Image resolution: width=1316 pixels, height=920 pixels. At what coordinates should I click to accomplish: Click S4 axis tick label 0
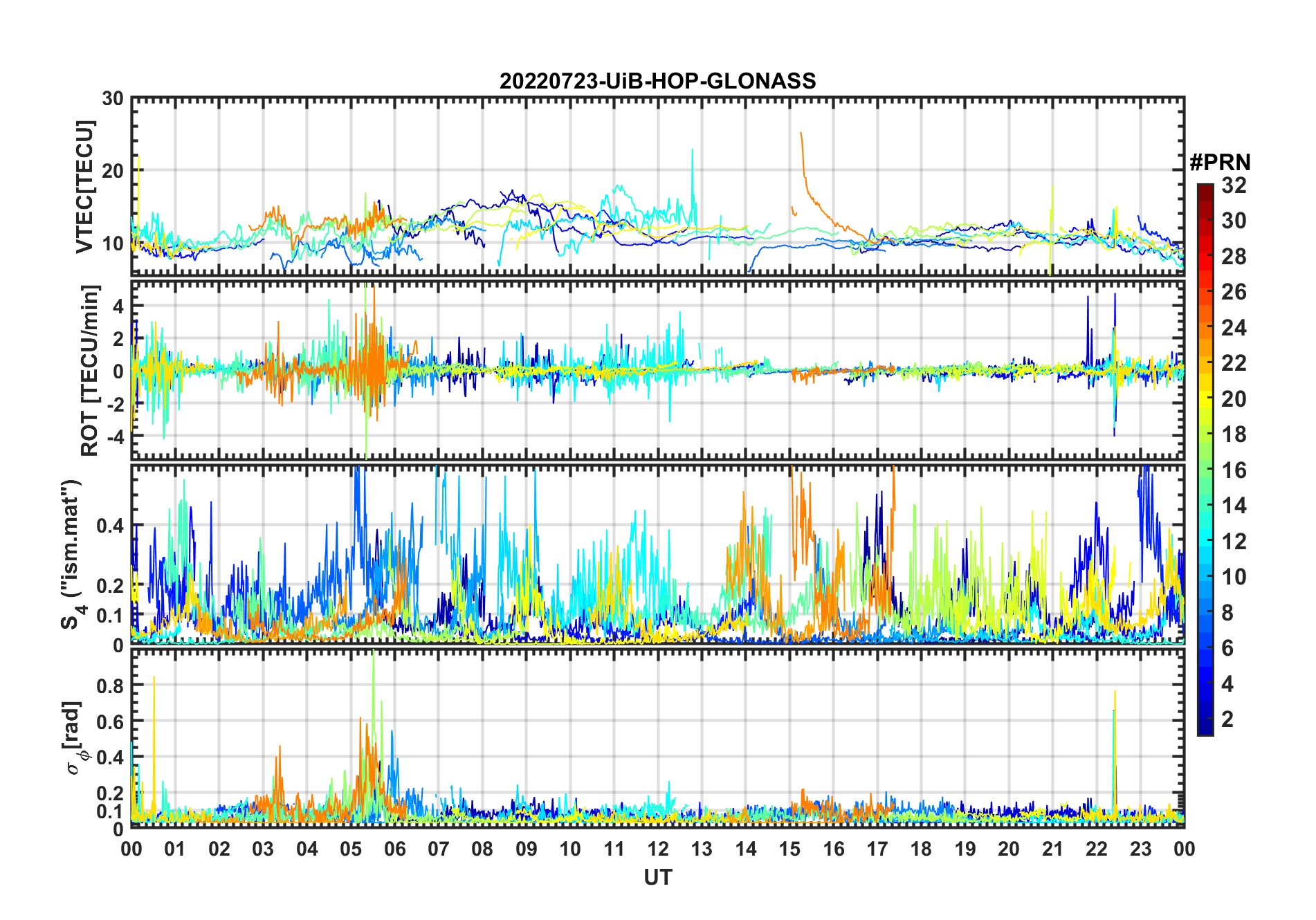coord(119,645)
